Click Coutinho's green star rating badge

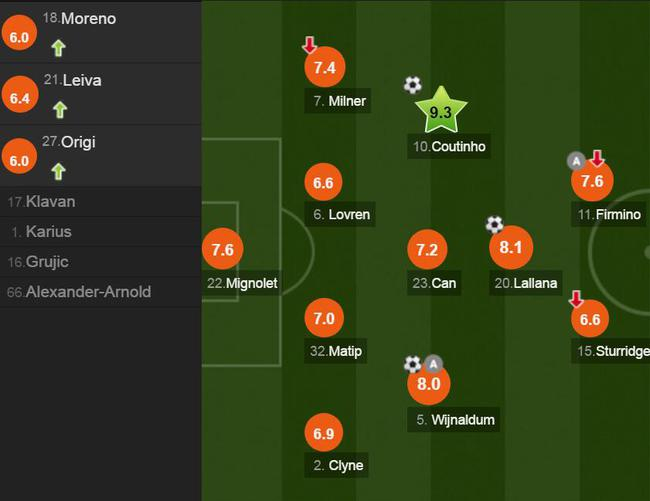coord(440,113)
